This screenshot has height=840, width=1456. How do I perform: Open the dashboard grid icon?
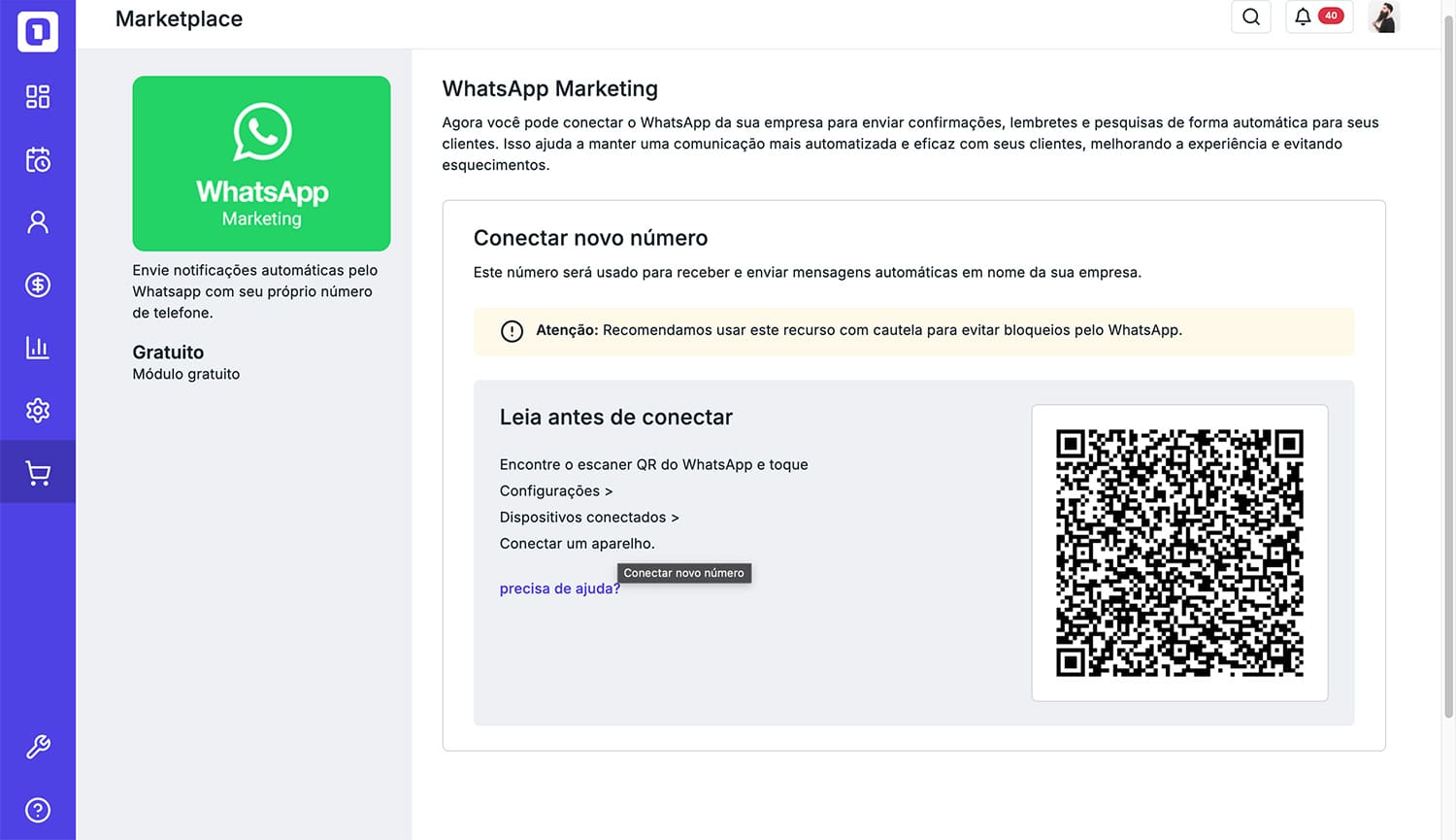coord(38,96)
